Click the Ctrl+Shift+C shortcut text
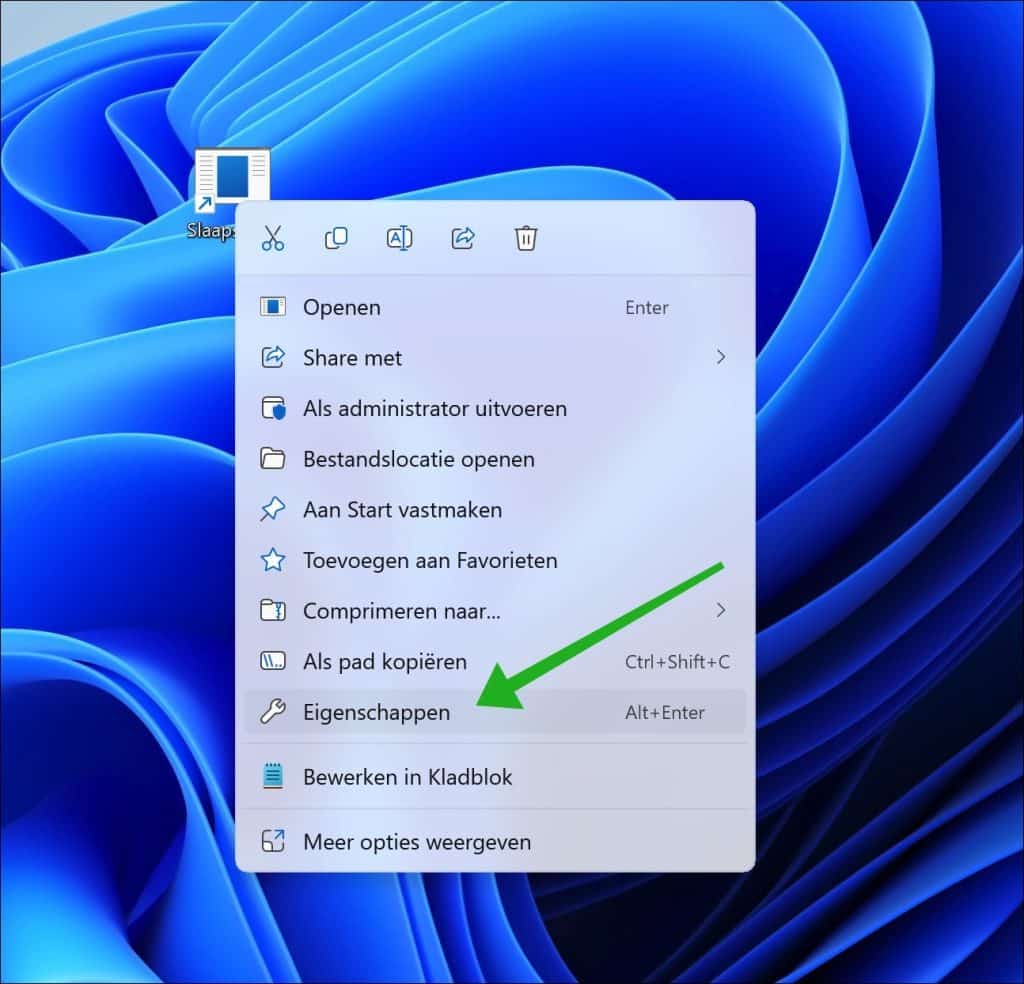1024x984 pixels. [677, 661]
